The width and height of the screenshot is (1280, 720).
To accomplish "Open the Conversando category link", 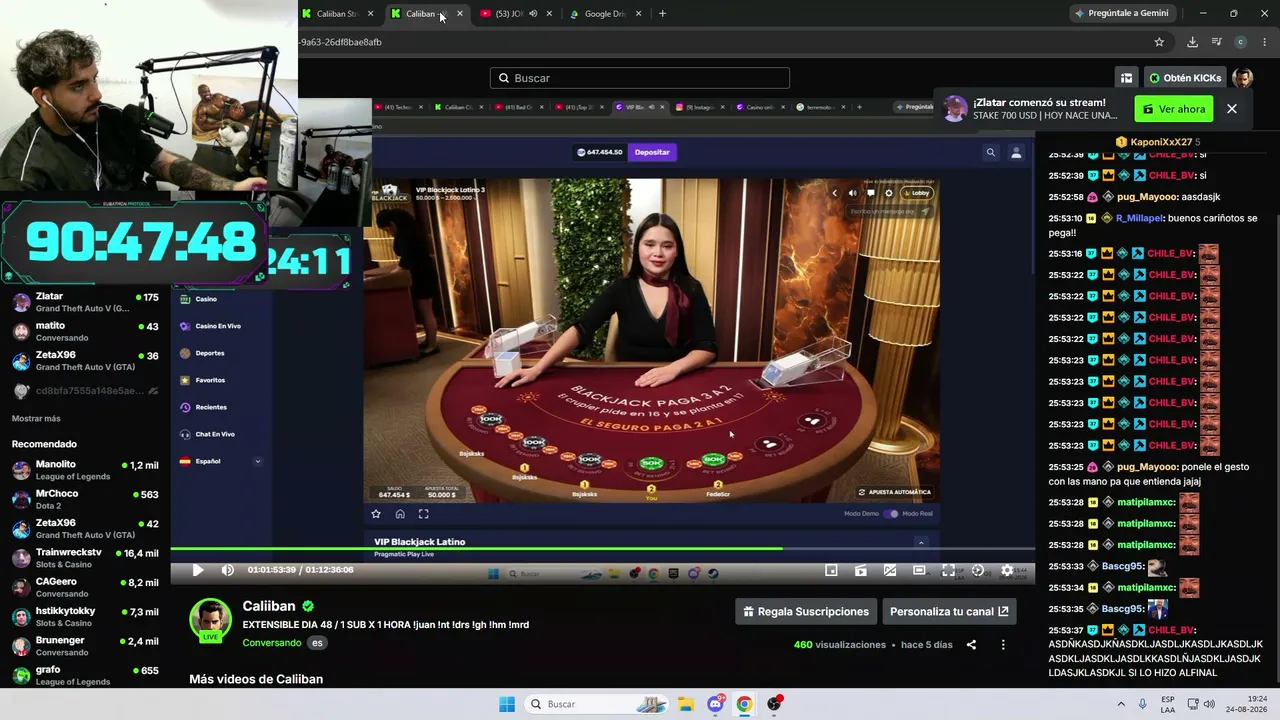I will pos(271,643).
